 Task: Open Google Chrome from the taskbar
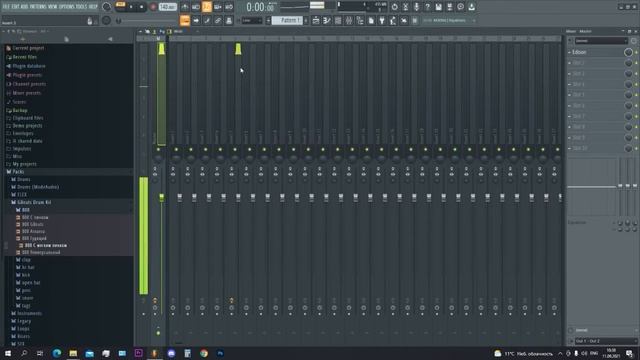204,353
